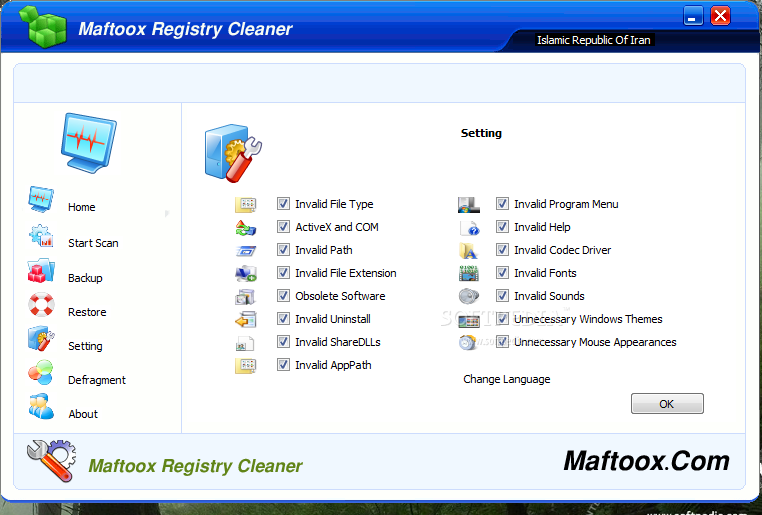Click the green Maftoox Registry Cleaner footer text
762x515 pixels.
click(195, 466)
